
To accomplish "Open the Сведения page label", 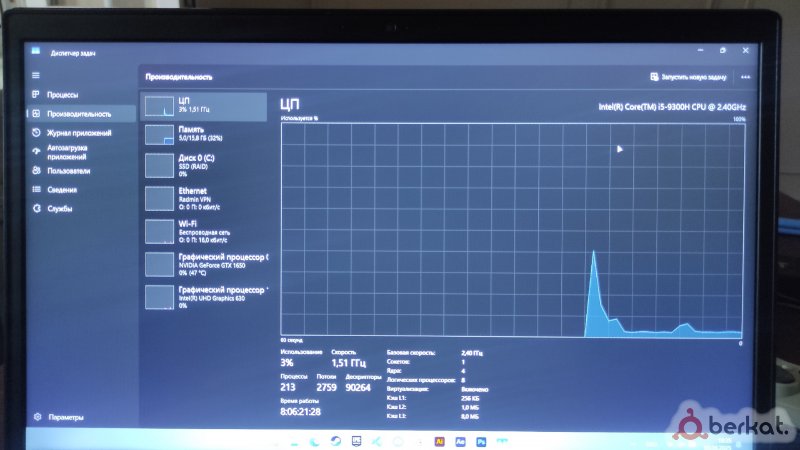I will (x=62, y=190).
